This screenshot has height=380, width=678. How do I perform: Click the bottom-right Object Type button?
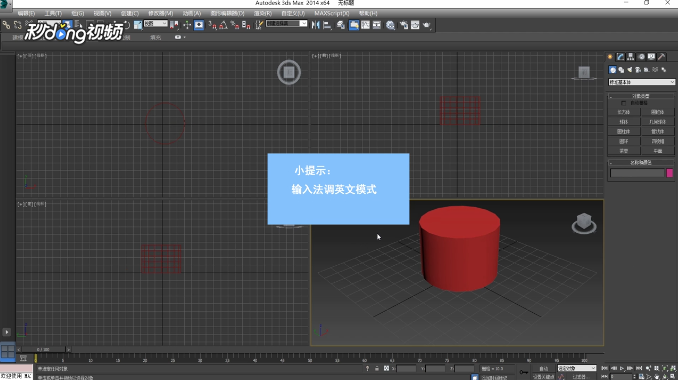pos(657,151)
